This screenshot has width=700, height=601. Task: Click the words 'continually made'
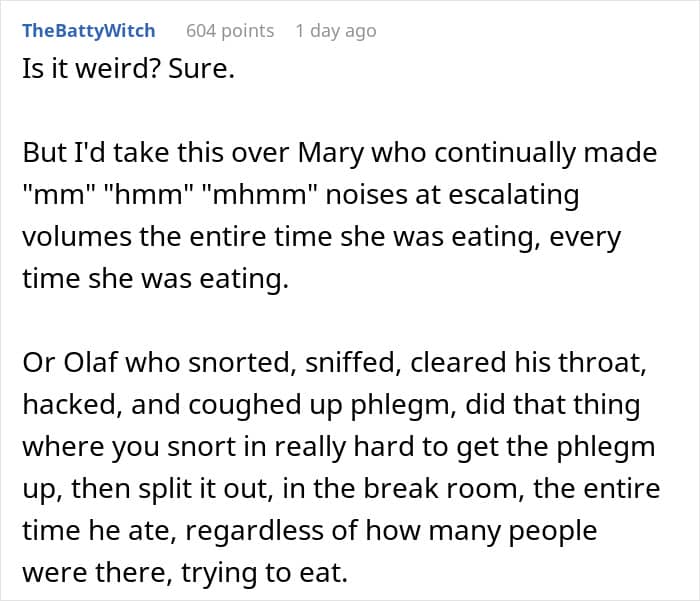[546, 153]
